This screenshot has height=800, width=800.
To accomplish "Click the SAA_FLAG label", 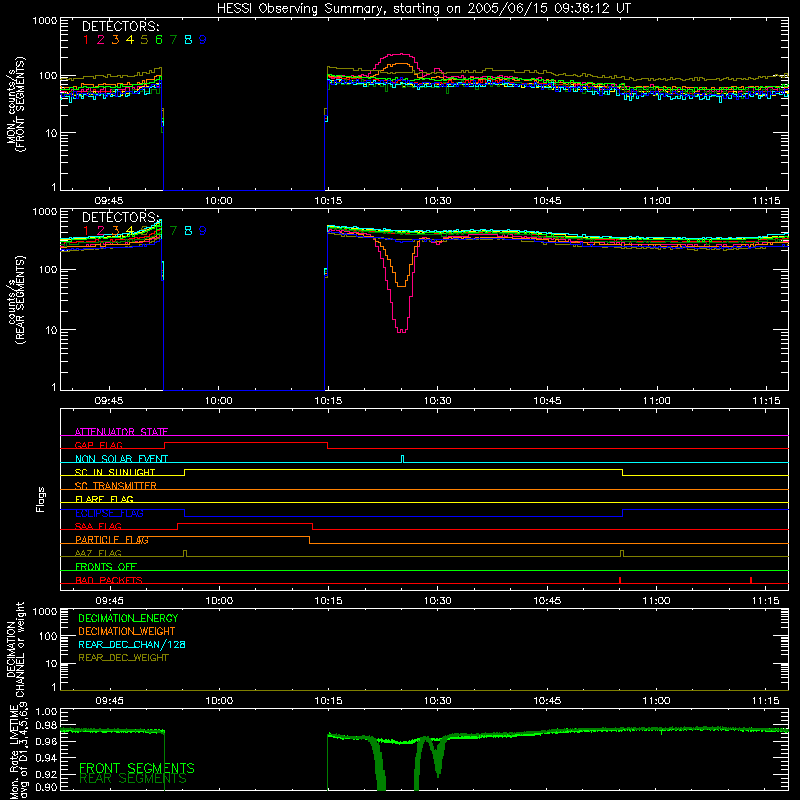I will (98, 526).
